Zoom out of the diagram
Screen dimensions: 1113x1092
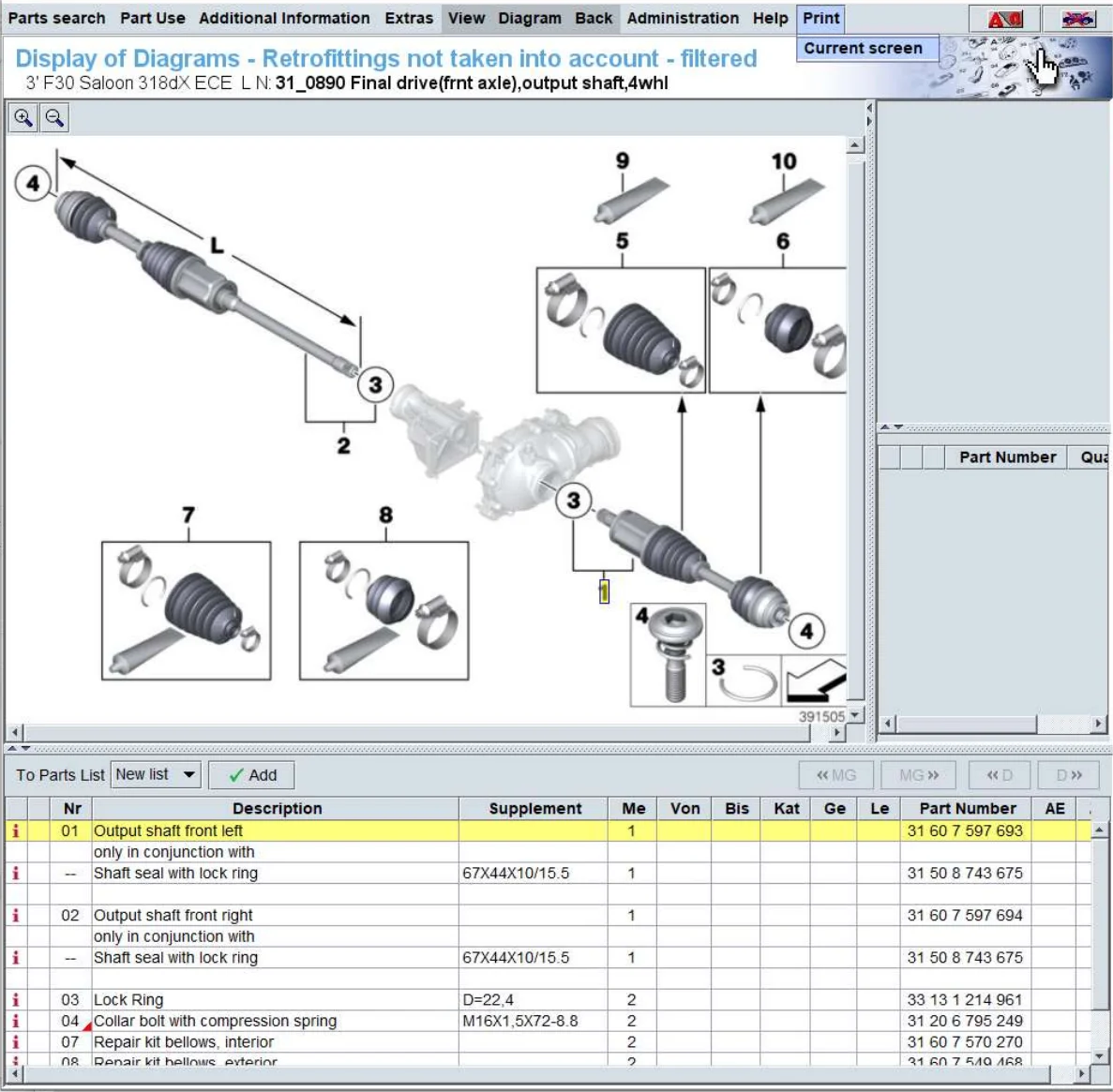tap(54, 118)
